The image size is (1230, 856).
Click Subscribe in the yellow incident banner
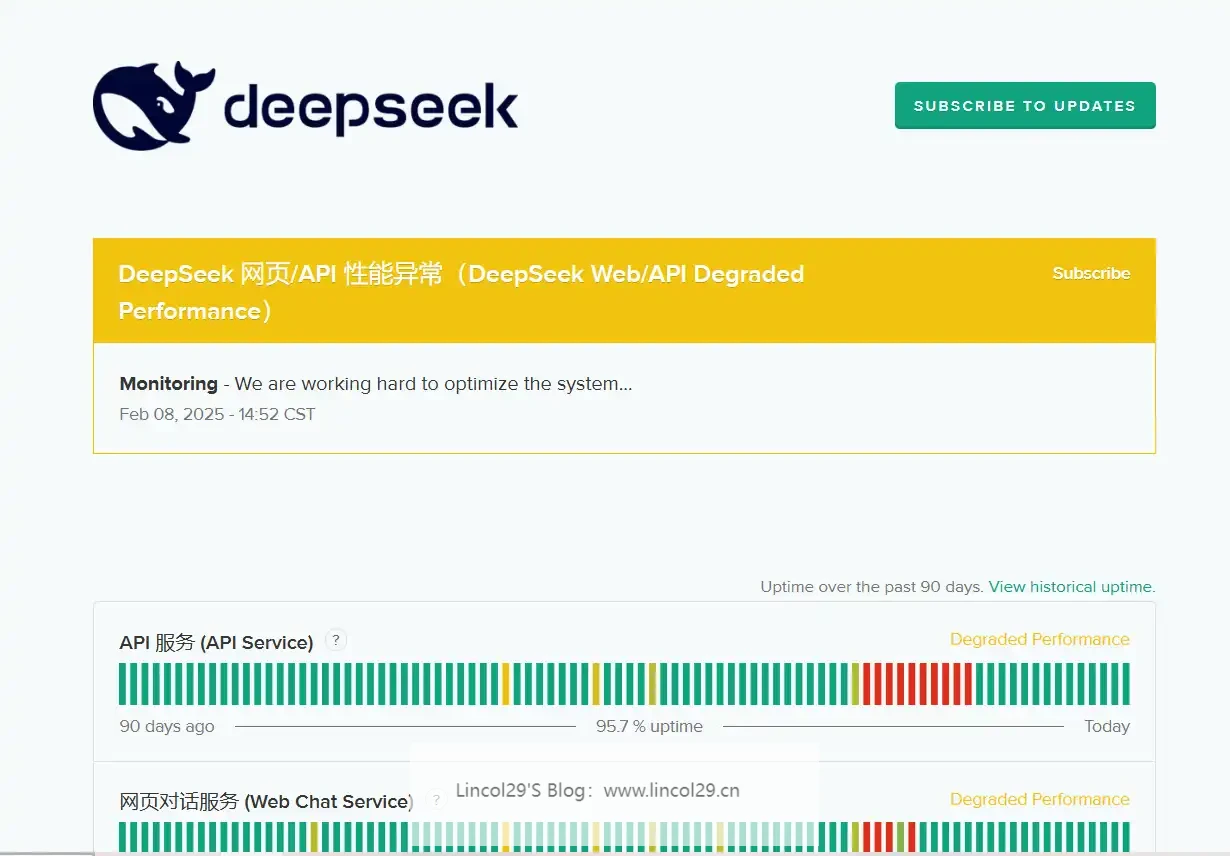[1090, 273]
